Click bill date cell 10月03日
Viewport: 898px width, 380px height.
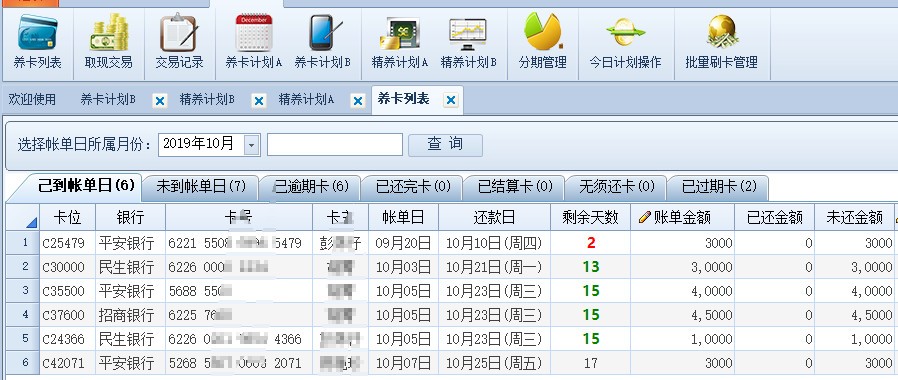point(403,267)
